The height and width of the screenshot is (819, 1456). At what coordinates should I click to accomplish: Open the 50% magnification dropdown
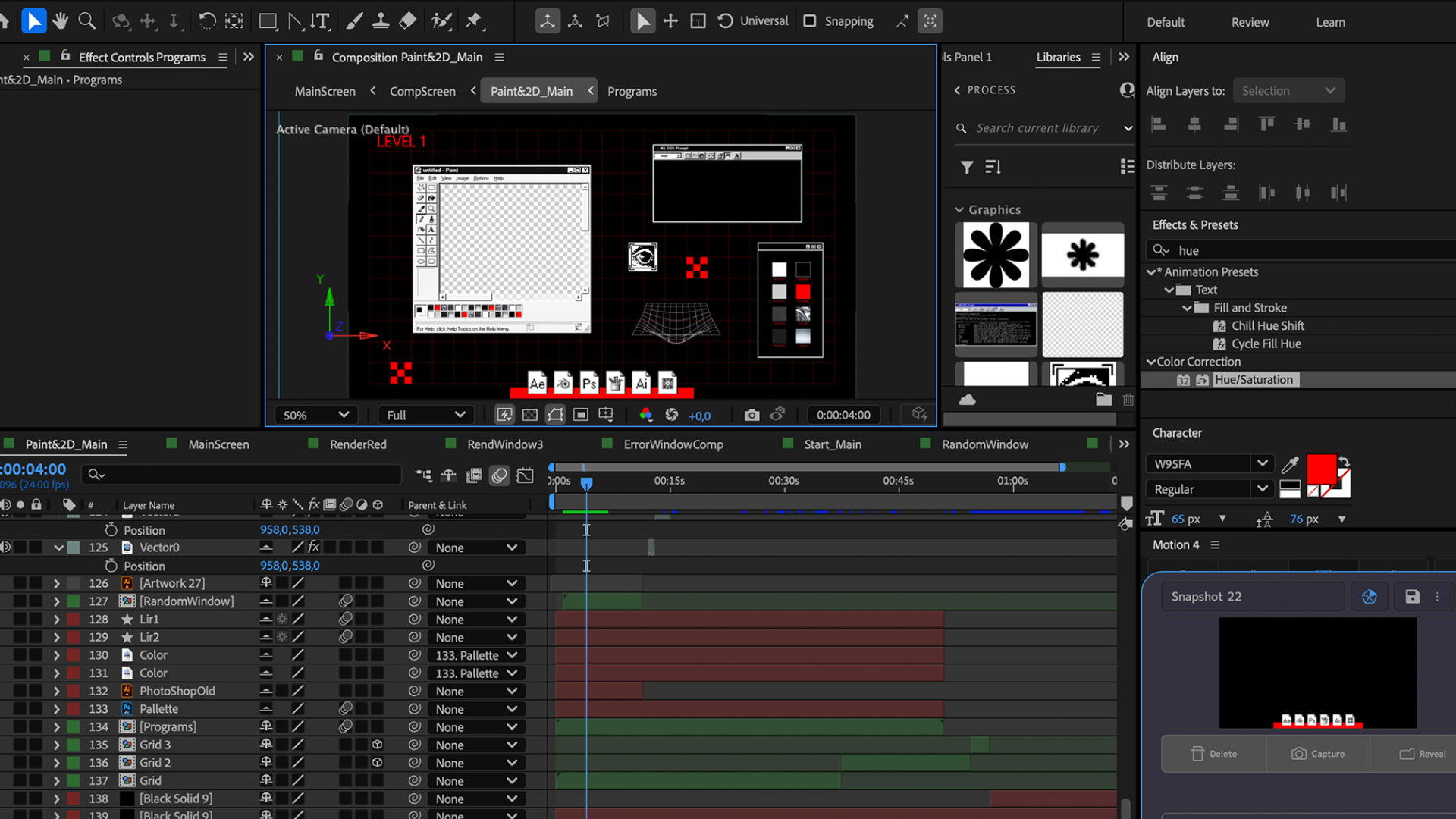pos(315,415)
